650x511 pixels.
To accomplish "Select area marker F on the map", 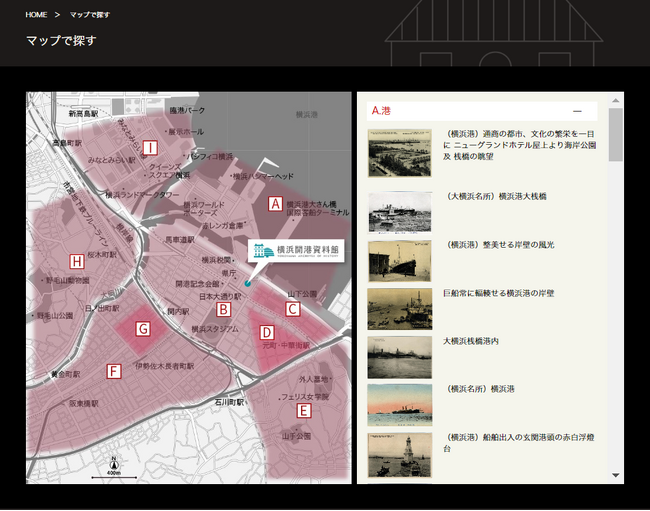I will [x=113, y=372].
